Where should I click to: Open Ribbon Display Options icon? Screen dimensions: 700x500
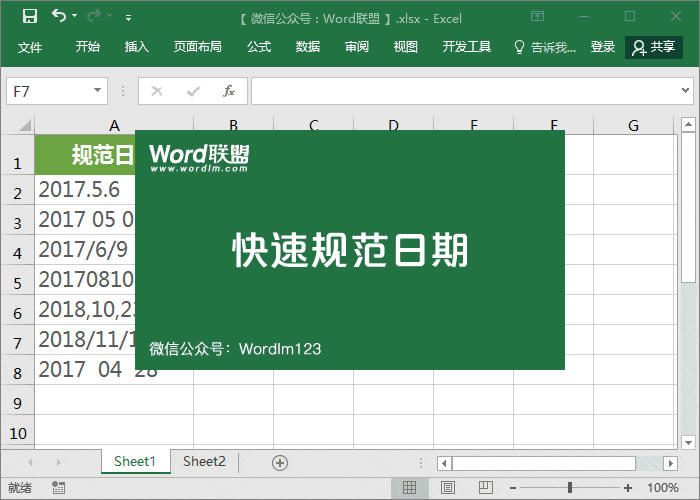(x=538, y=16)
